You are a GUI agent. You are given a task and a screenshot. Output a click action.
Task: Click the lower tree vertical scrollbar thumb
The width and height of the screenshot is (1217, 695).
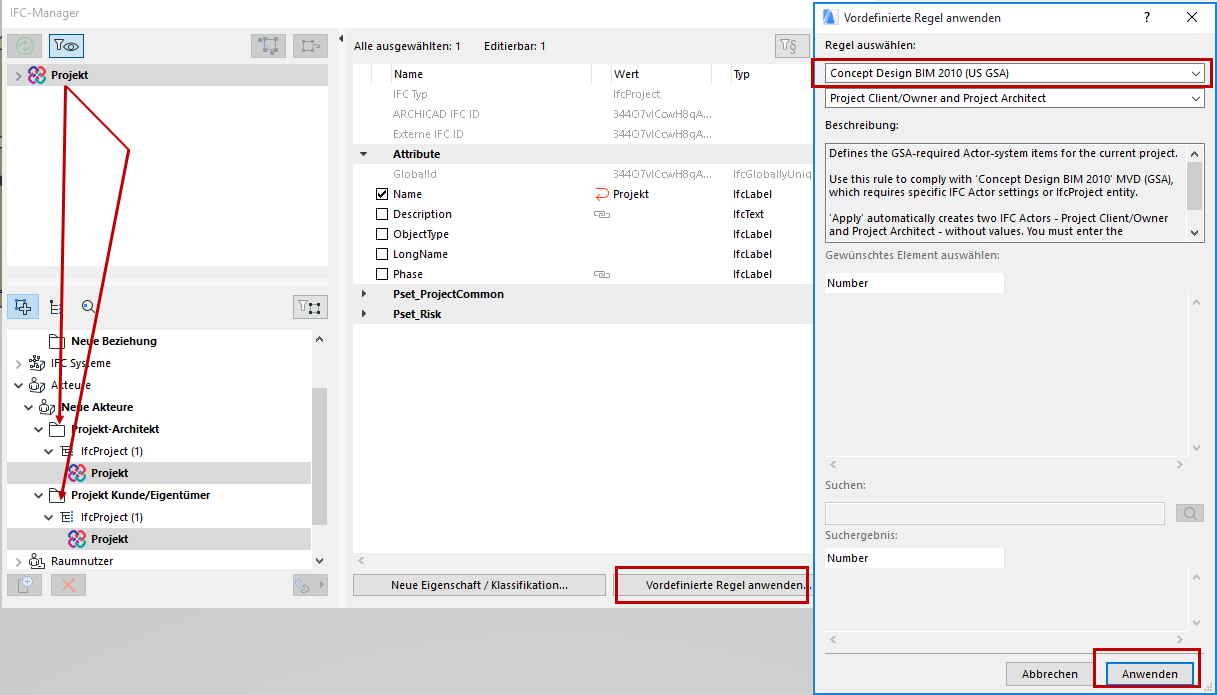tap(319, 457)
